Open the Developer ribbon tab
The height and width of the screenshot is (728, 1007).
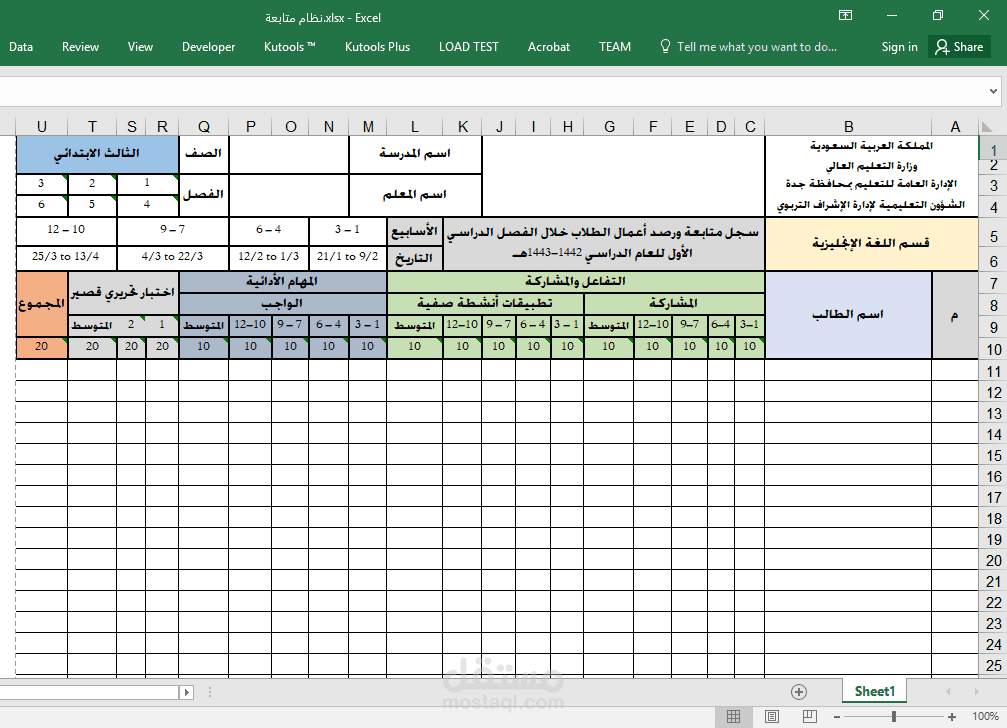pos(208,47)
